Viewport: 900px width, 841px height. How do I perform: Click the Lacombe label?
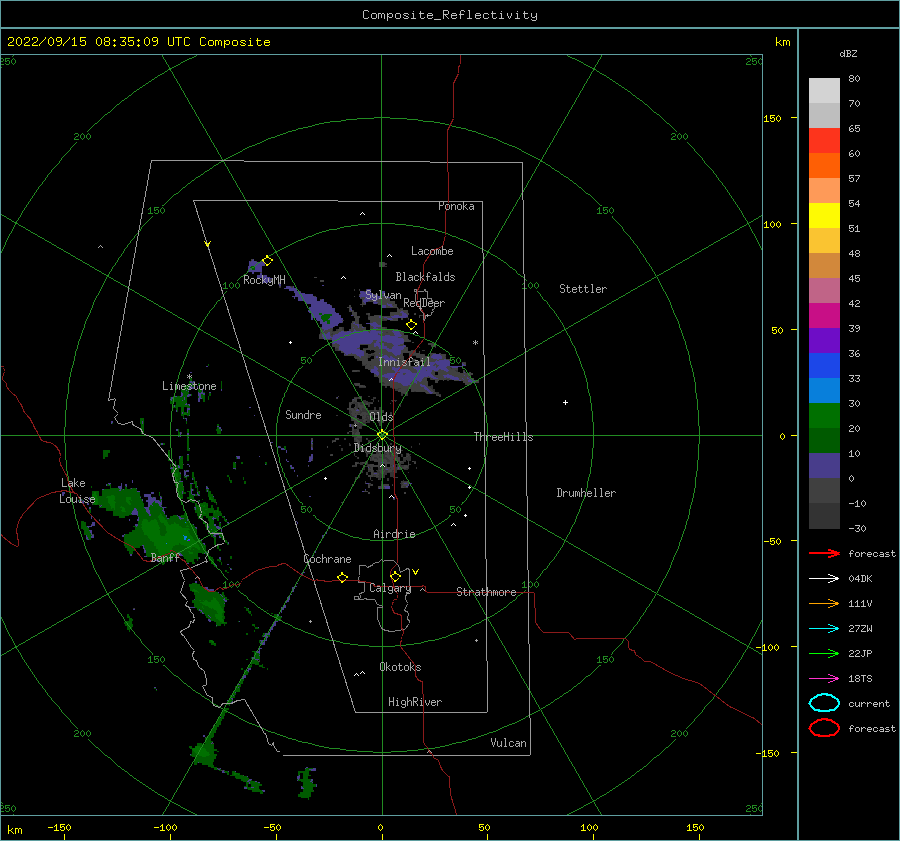432,251
